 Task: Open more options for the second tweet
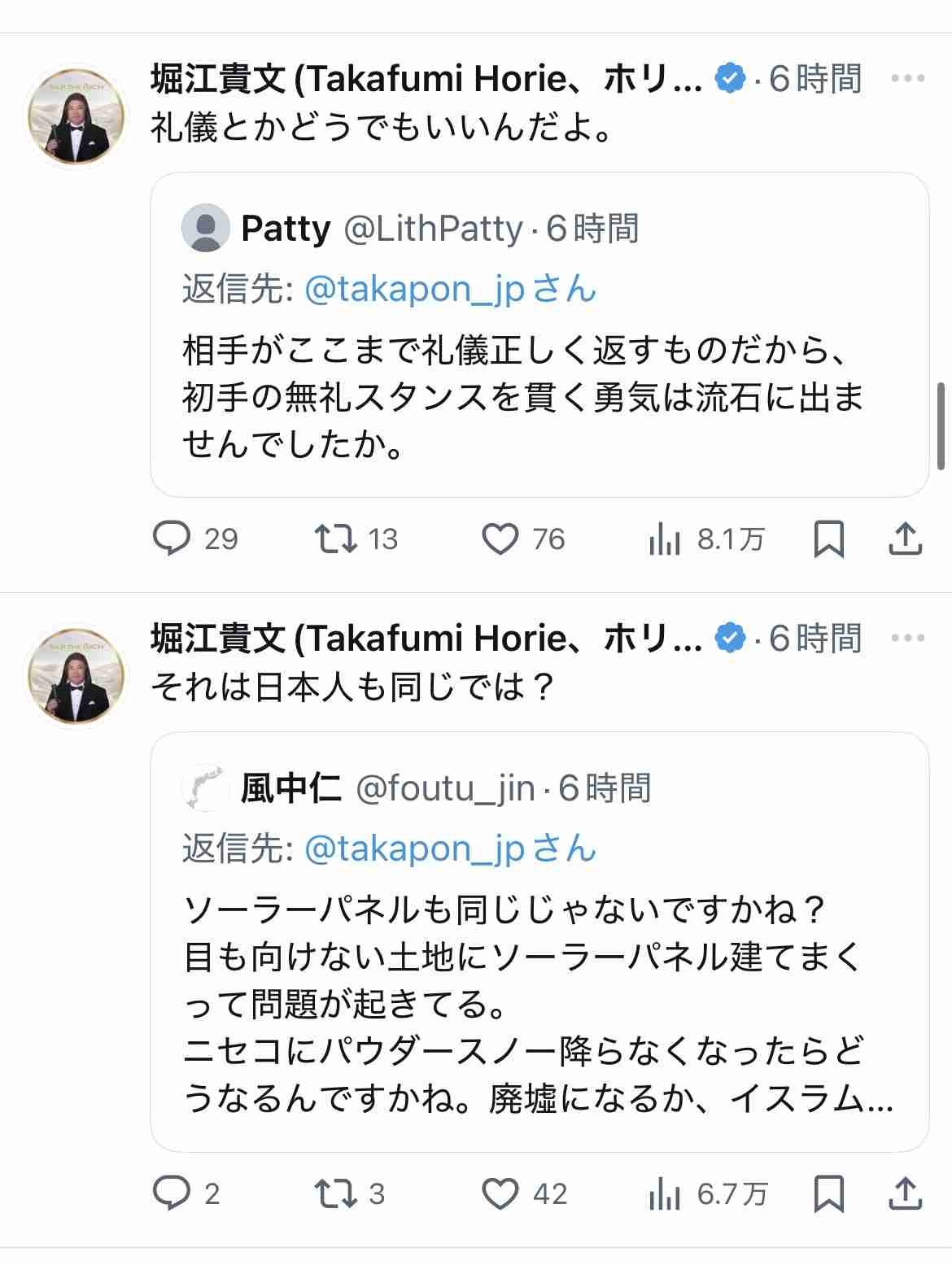tap(907, 639)
